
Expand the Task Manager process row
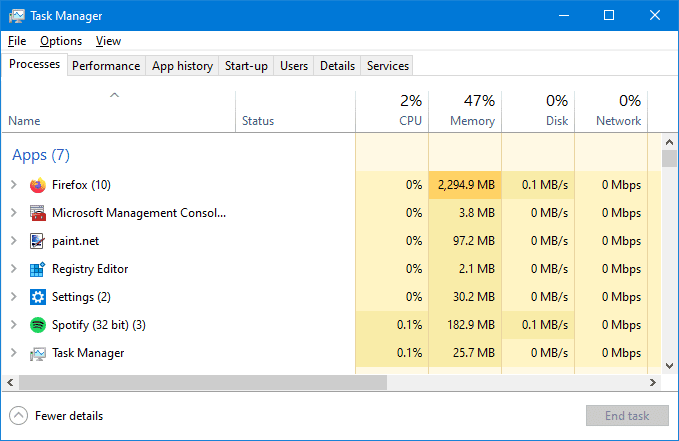coord(14,353)
